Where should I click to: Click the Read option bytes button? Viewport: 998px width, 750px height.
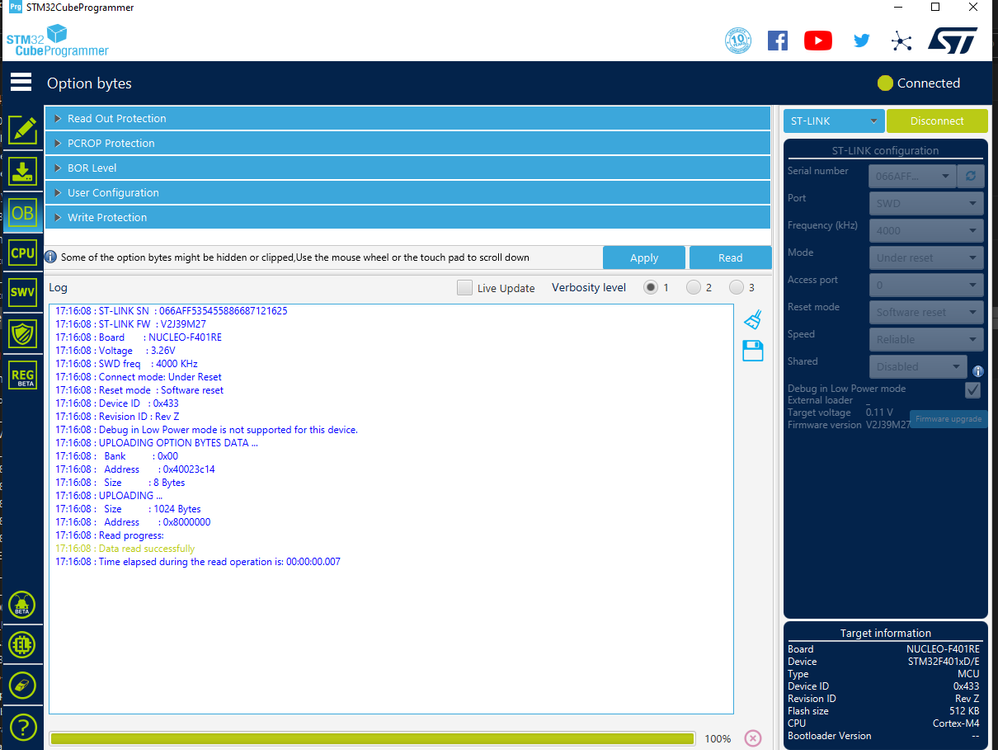pyautogui.click(x=730, y=258)
